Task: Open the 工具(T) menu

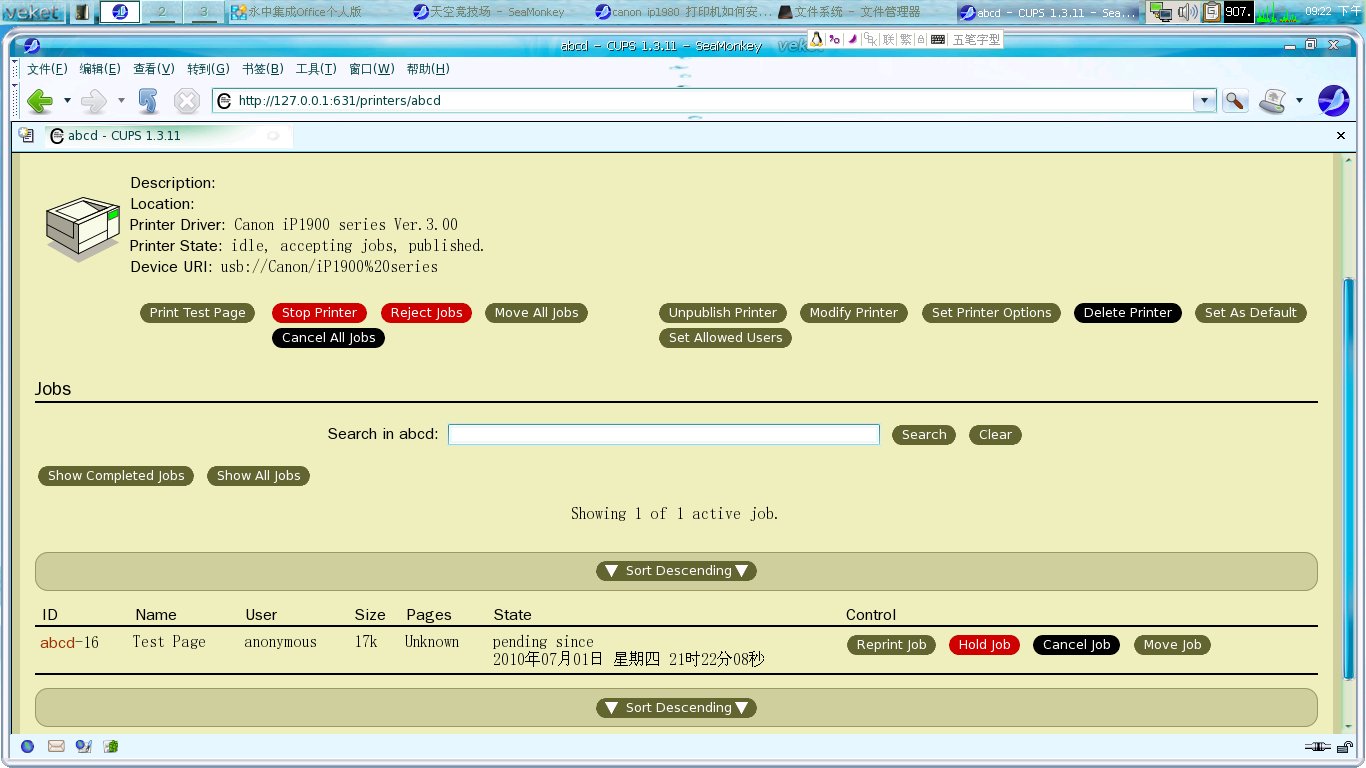Action: 316,69
